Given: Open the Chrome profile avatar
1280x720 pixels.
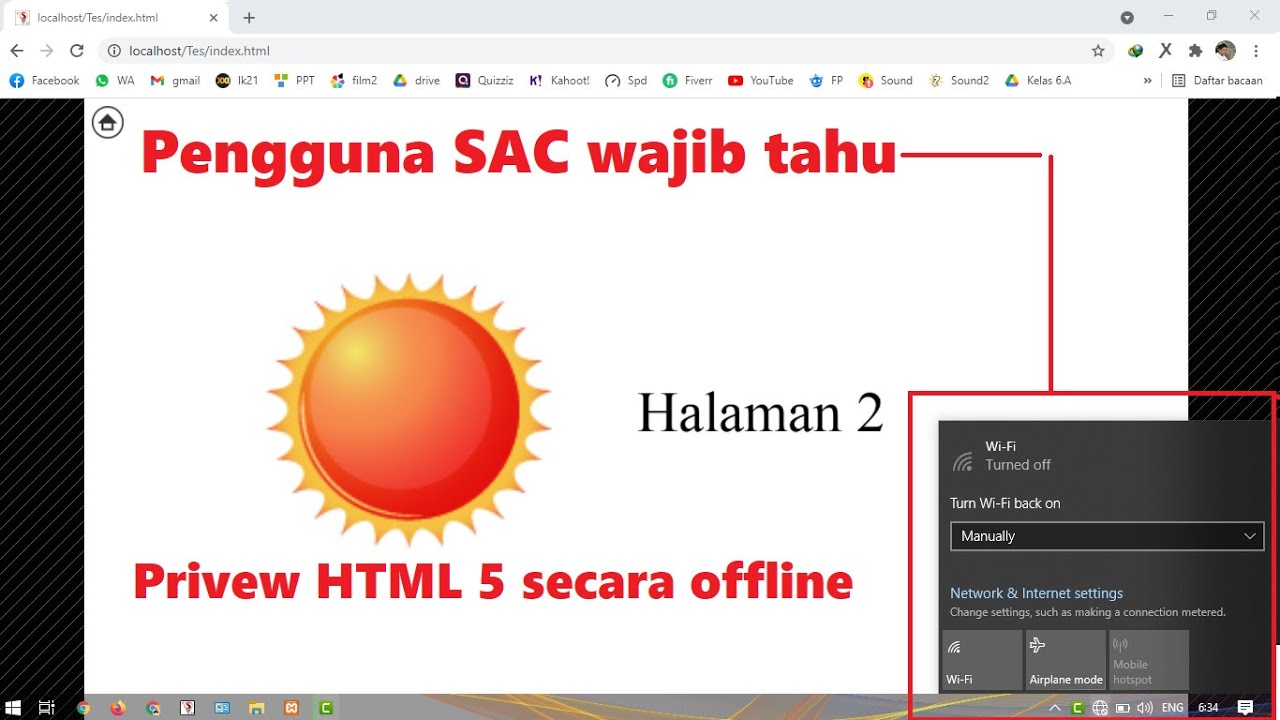Looking at the screenshot, I should [1225, 50].
